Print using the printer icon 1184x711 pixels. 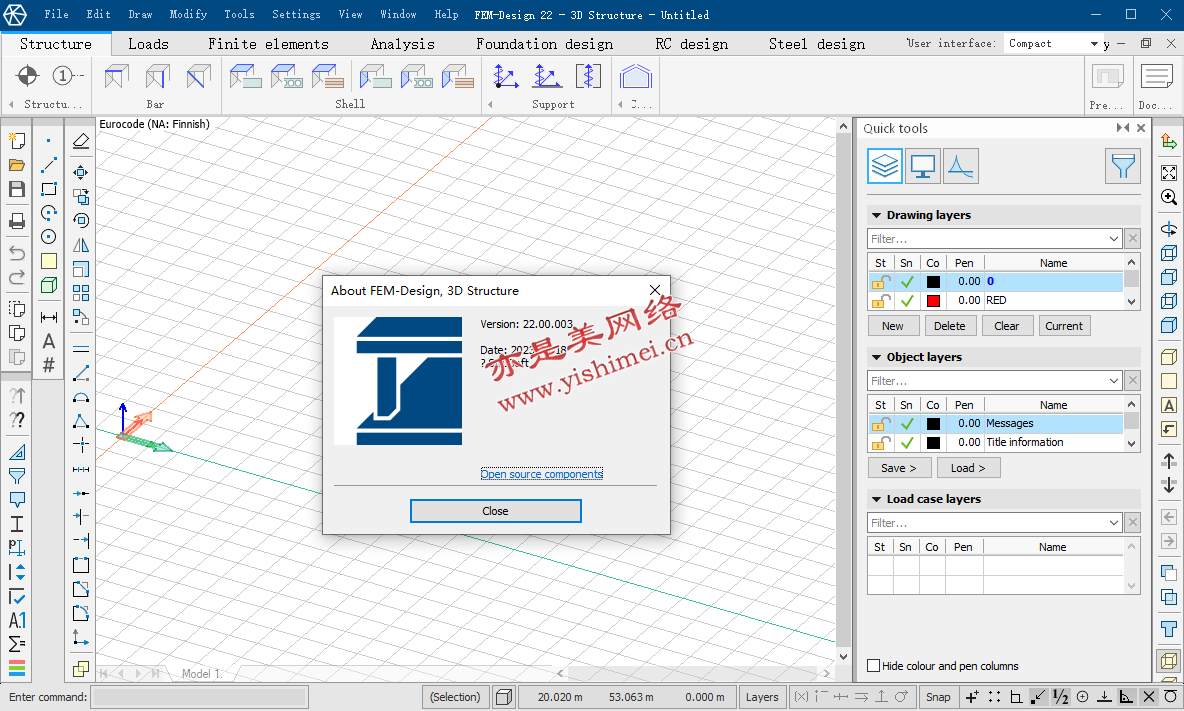(x=17, y=221)
